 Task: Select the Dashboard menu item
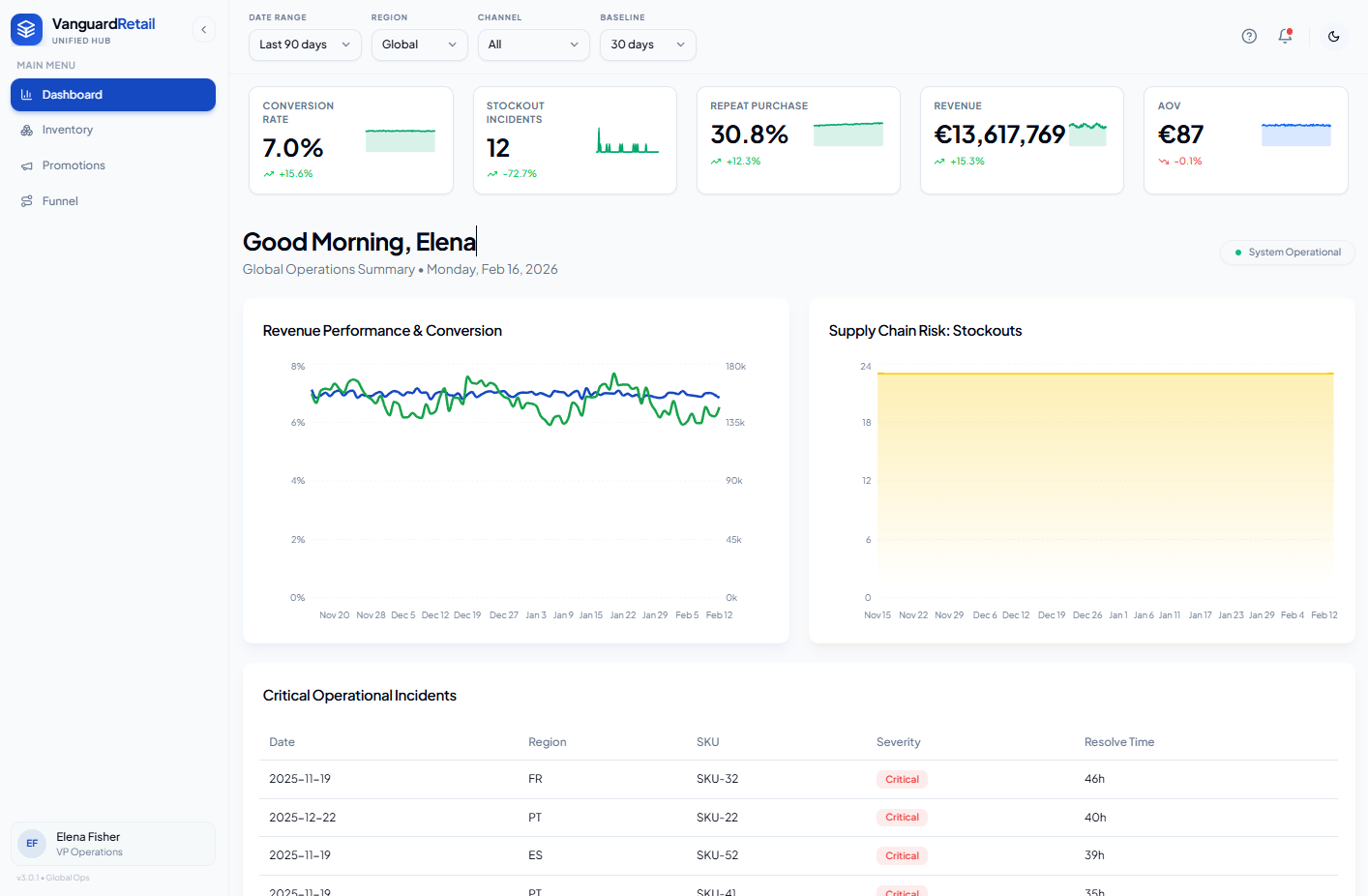tap(113, 95)
